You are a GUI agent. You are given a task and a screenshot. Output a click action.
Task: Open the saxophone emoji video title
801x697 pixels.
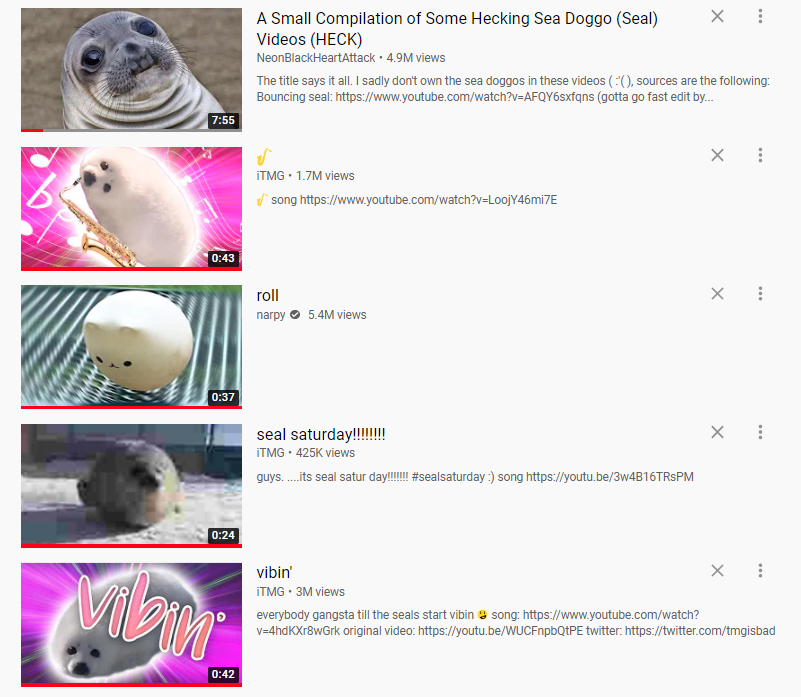click(x=264, y=156)
